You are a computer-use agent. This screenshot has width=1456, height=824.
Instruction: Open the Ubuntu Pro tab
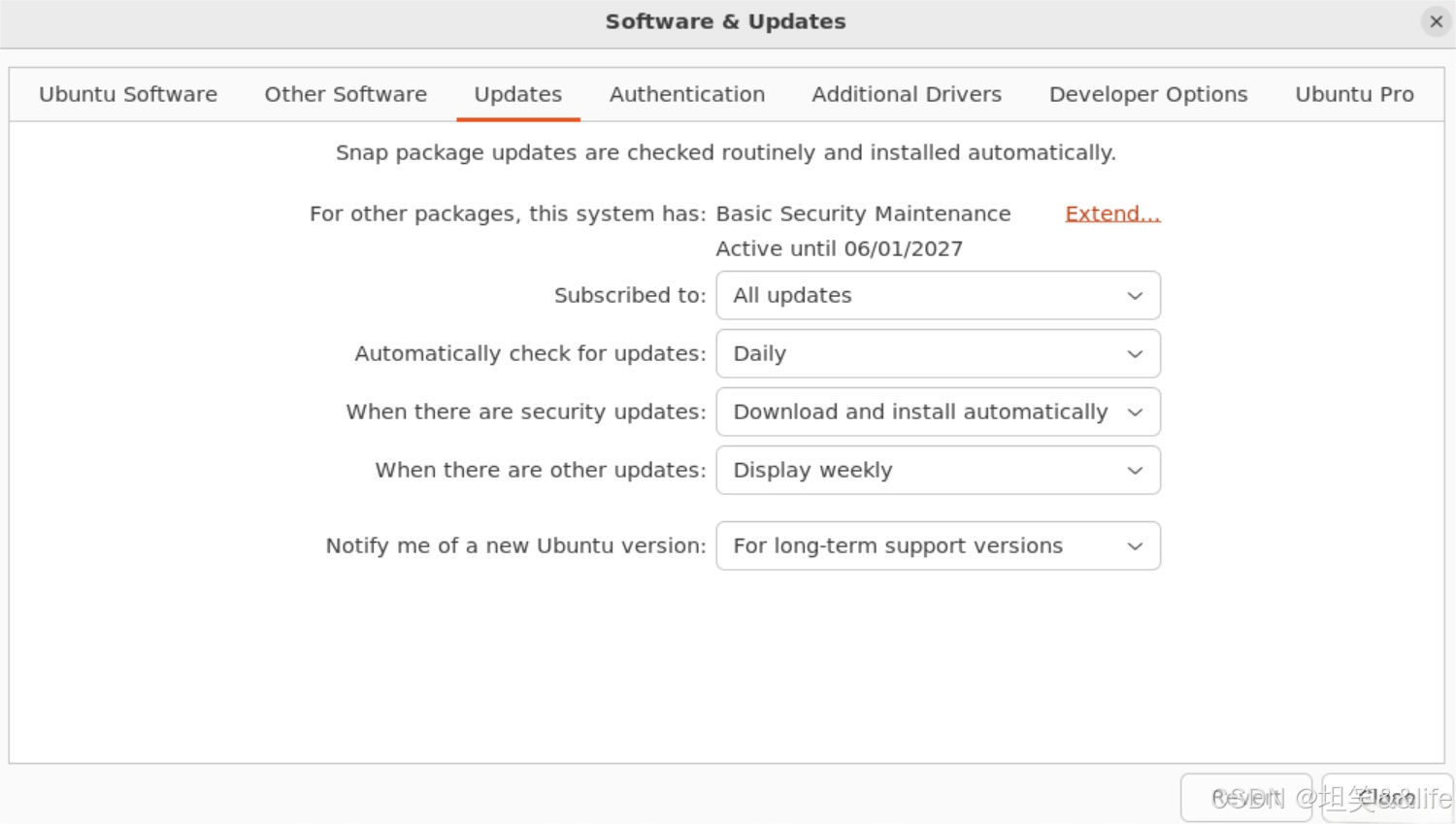pos(1354,94)
